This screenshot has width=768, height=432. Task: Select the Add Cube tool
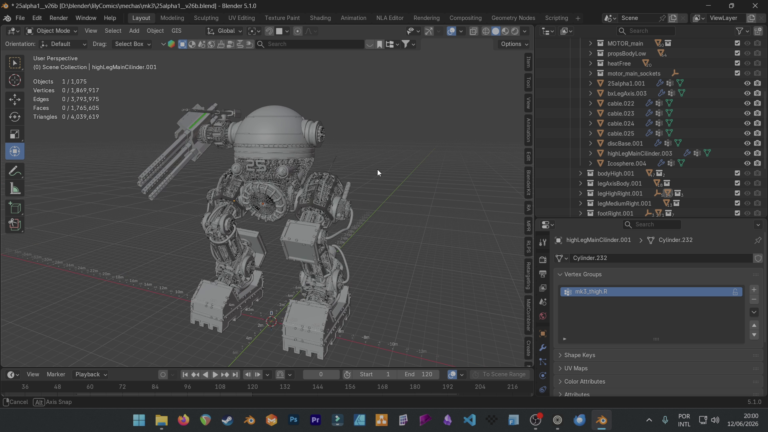pos(15,208)
